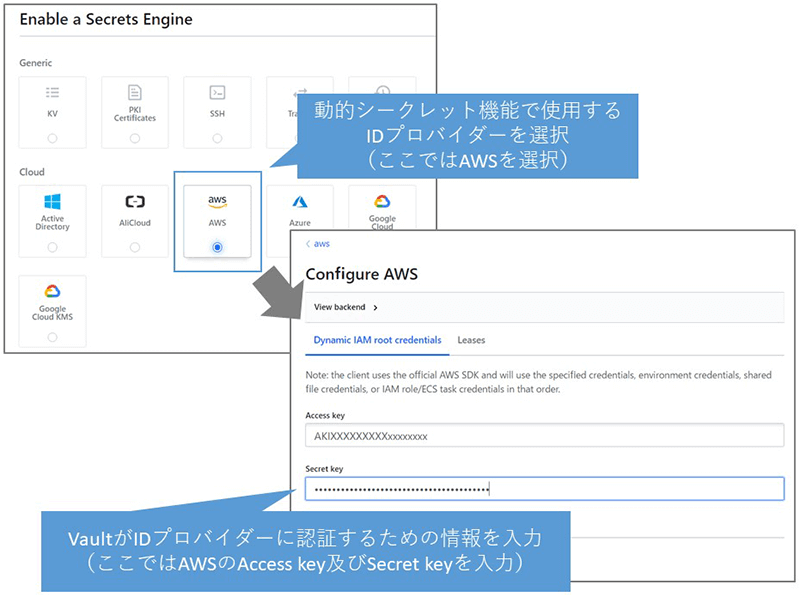The width and height of the screenshot is (800, 595).
Task: Click the Generic section label
Action: point(36,63)
